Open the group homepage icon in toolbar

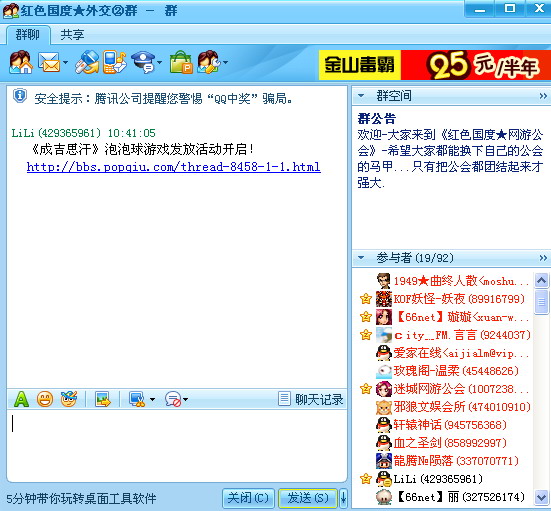coord(20,62)
